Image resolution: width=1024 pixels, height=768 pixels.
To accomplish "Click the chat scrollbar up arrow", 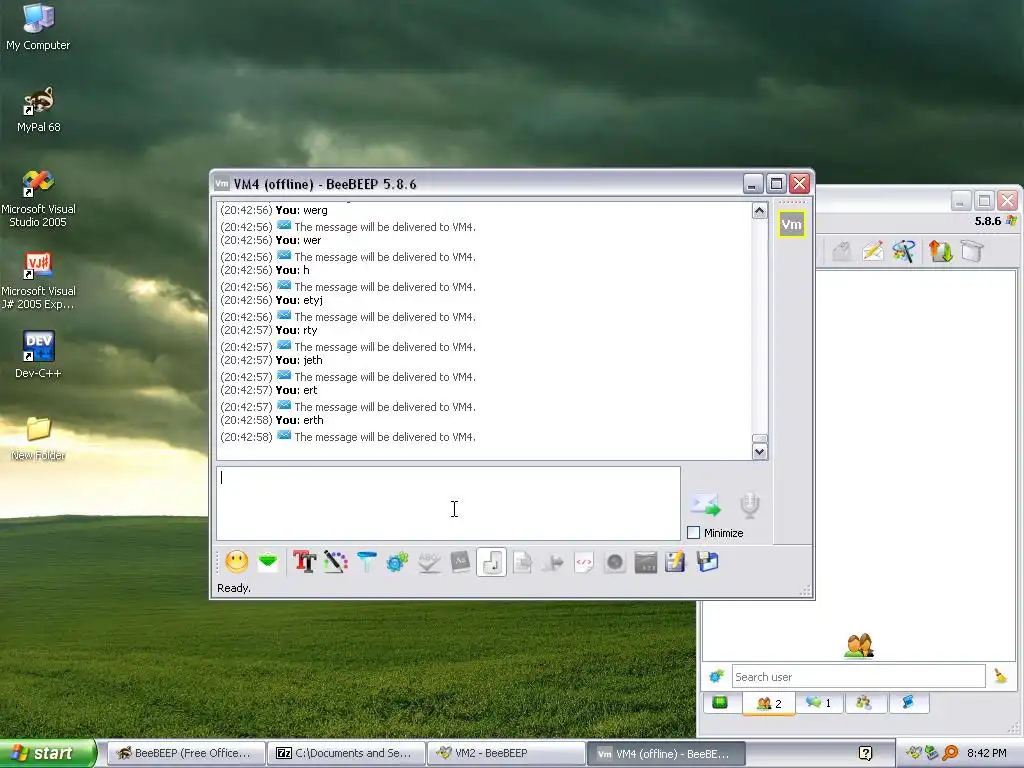I will pyautogui.click(x=759, y=210).
